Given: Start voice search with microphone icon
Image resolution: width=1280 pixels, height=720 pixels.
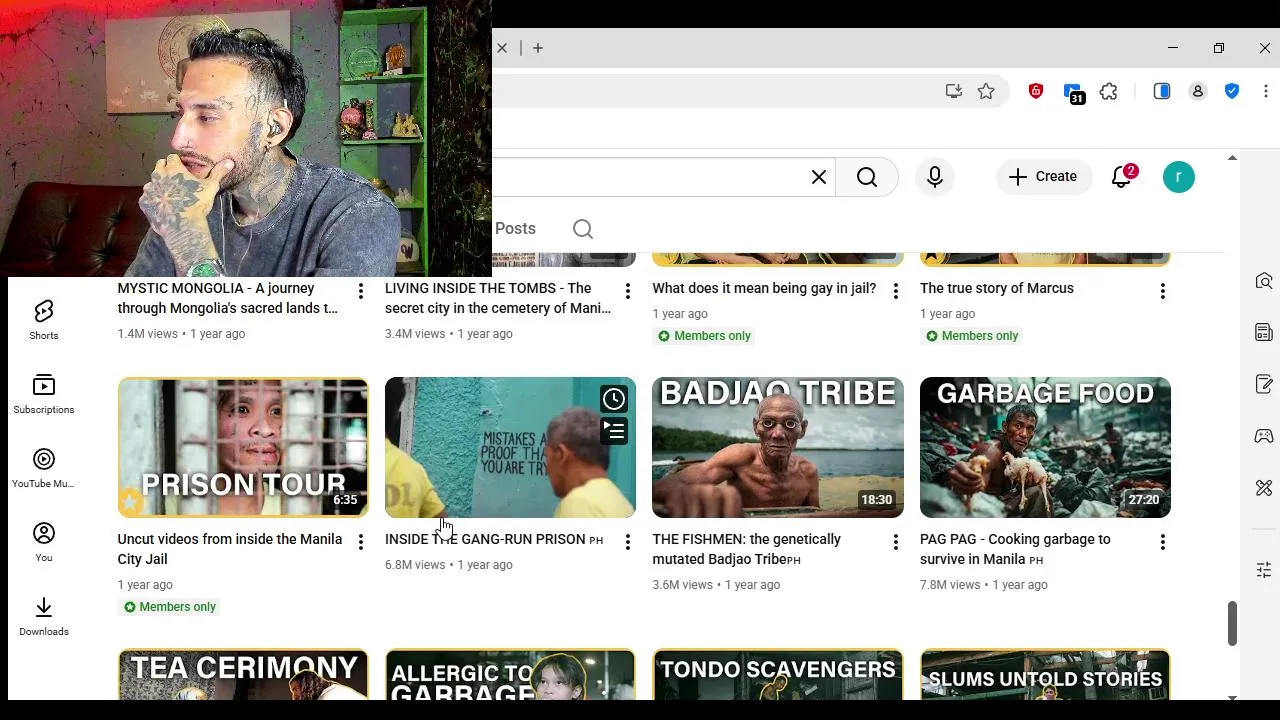Looking at the screenshot, I should [935, 177].
